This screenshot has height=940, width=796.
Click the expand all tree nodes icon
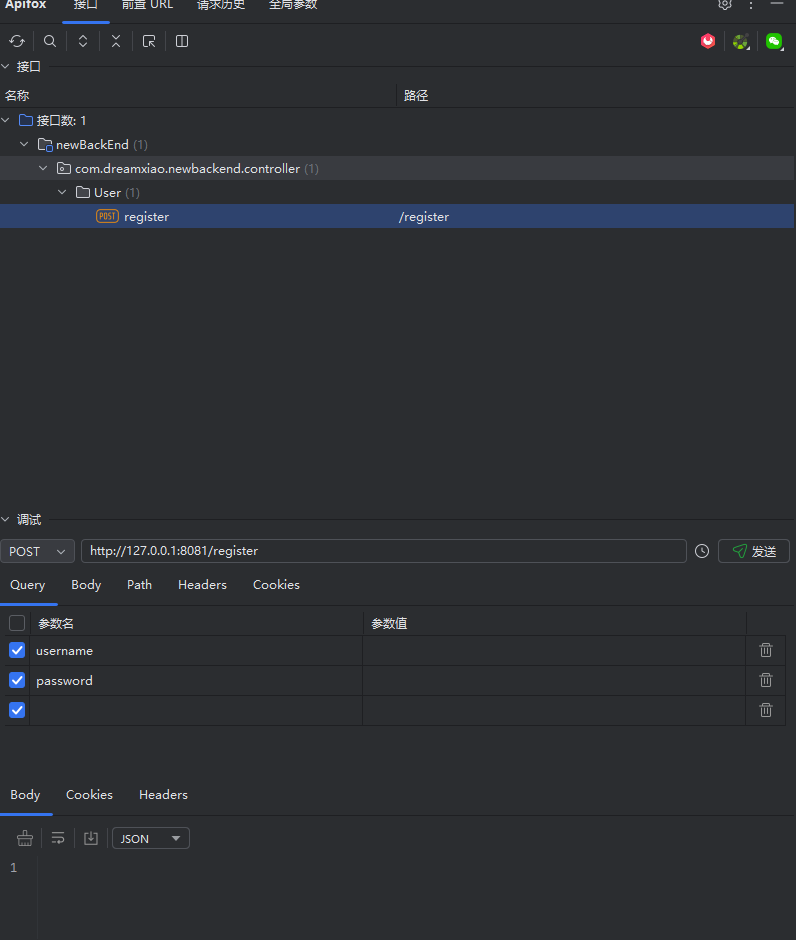[x=83, y=41]
